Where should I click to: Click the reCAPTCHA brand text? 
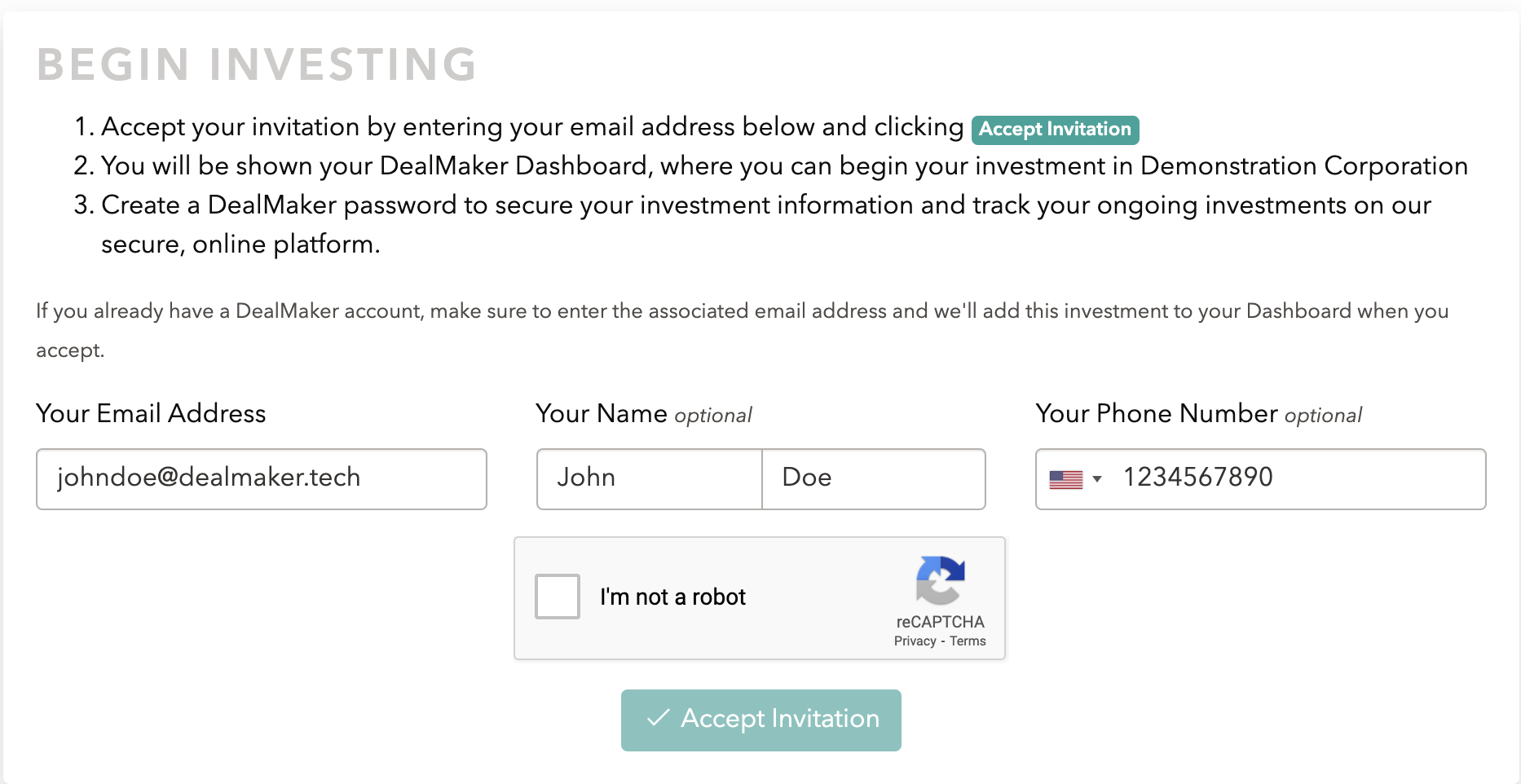(x=940, y=622)
